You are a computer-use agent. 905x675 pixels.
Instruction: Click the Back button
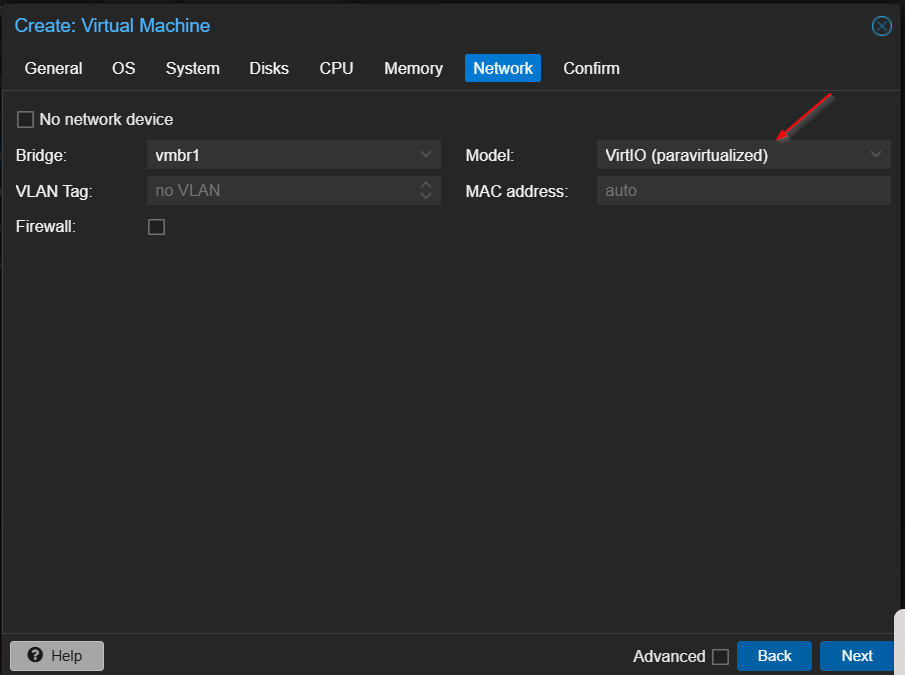[774, 656]
